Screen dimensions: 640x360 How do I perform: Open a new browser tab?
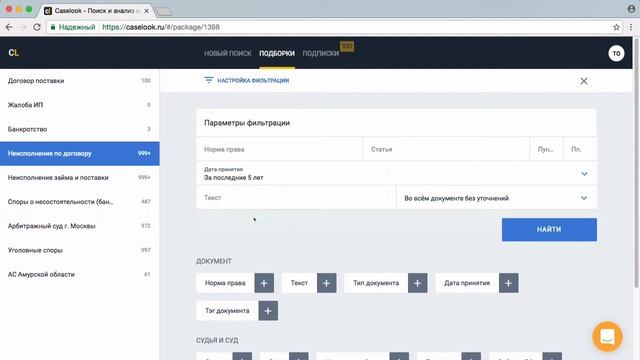[164, 11]
